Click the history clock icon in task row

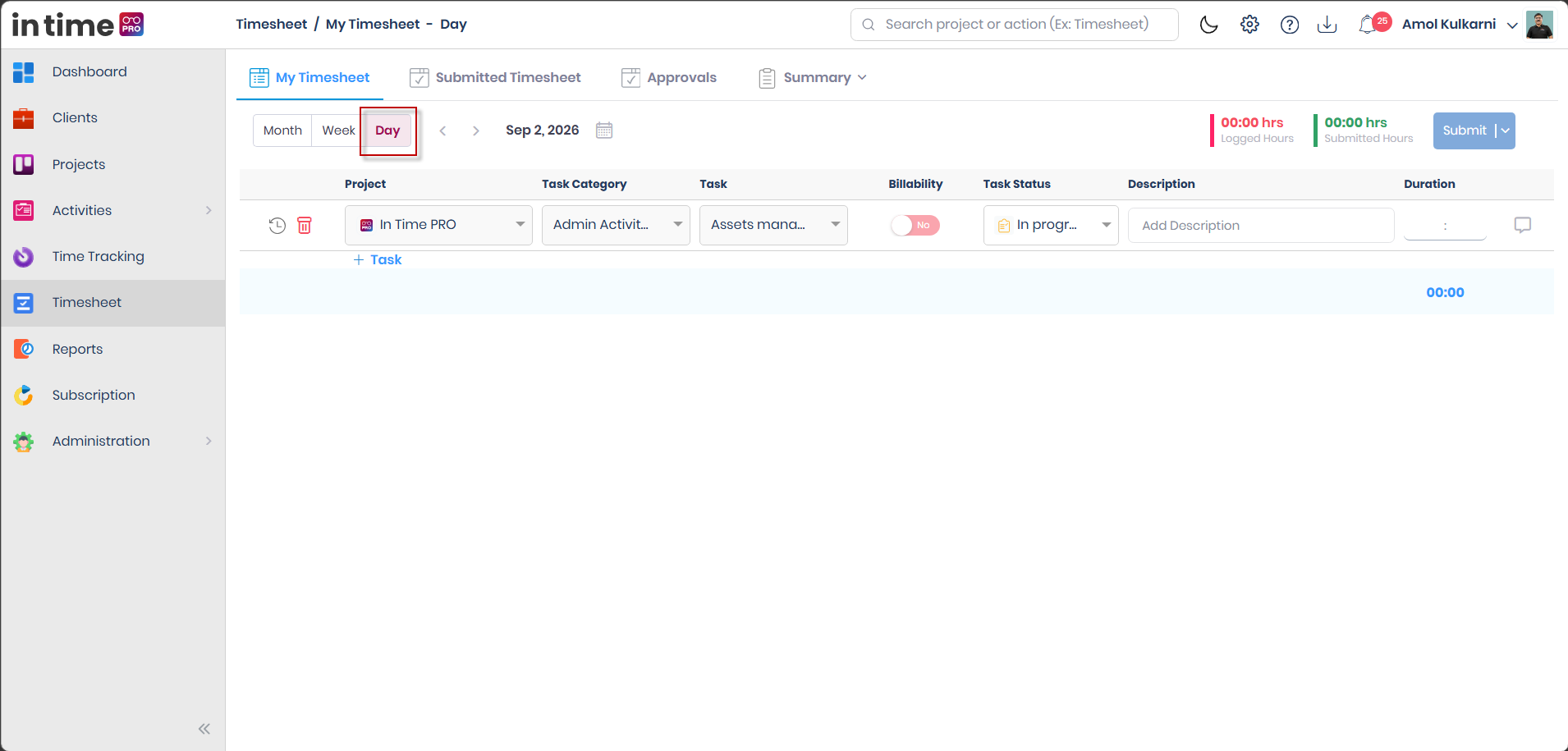(x=277, y=225)
